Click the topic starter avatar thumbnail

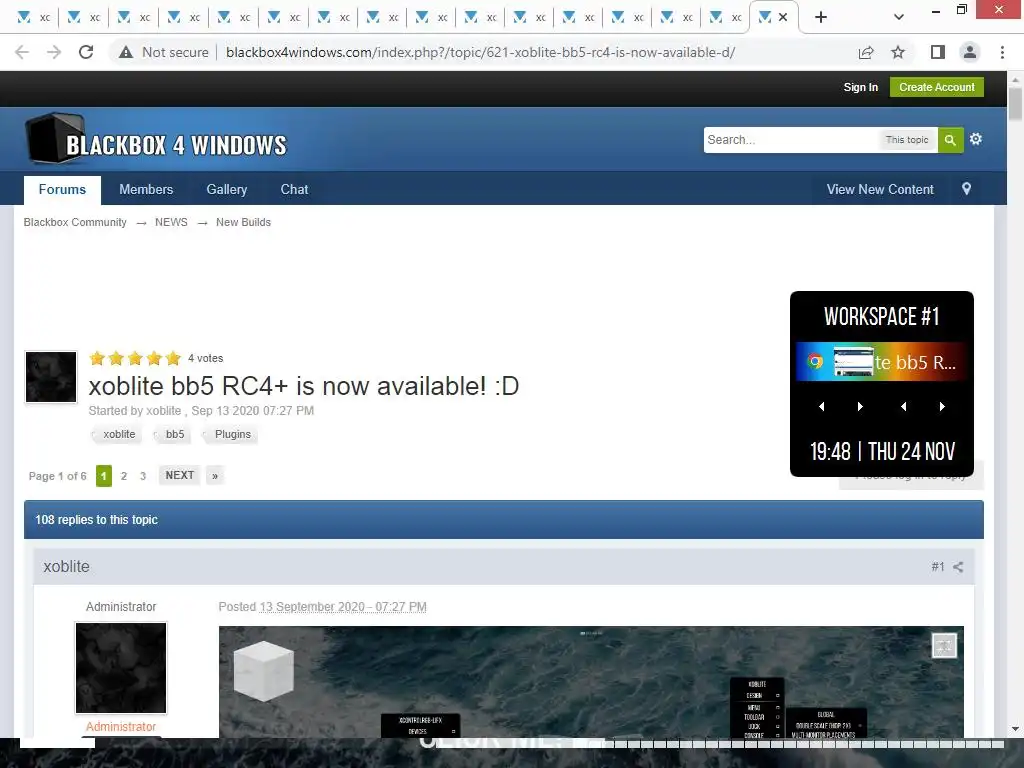(51, 377)
